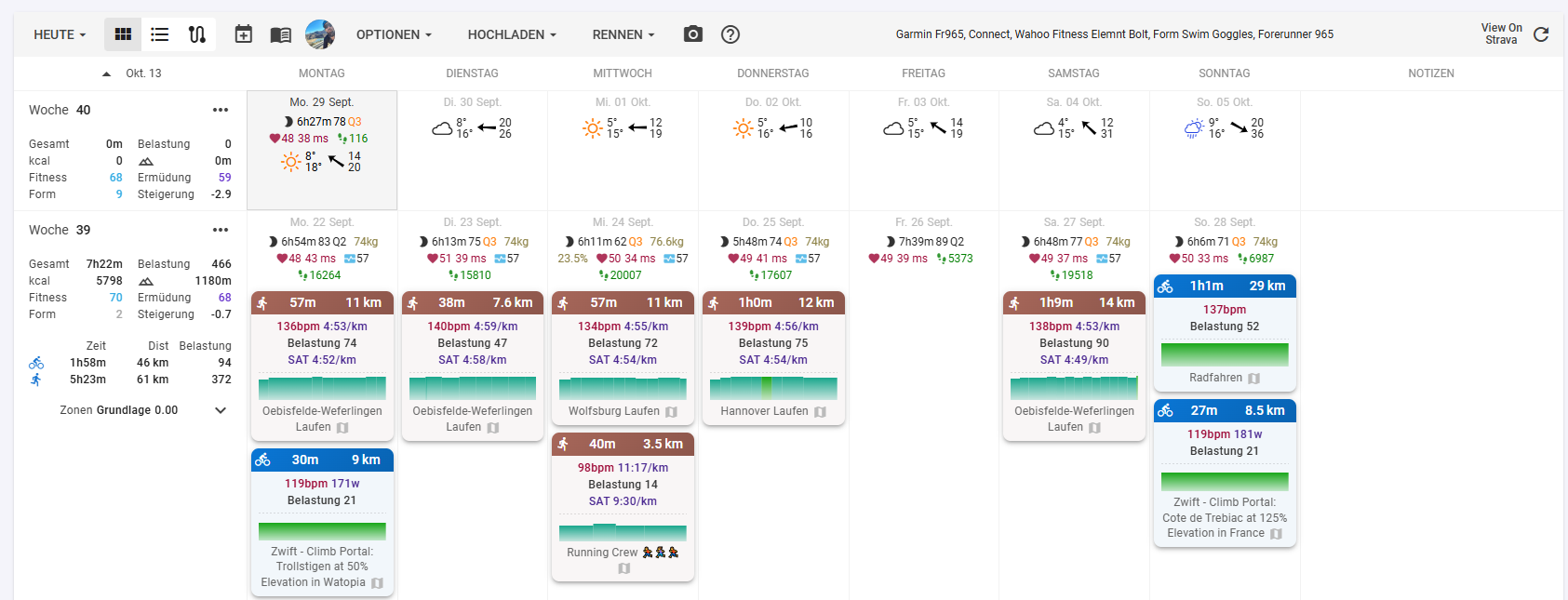Switch to the calendar grid view

point(123,34)
